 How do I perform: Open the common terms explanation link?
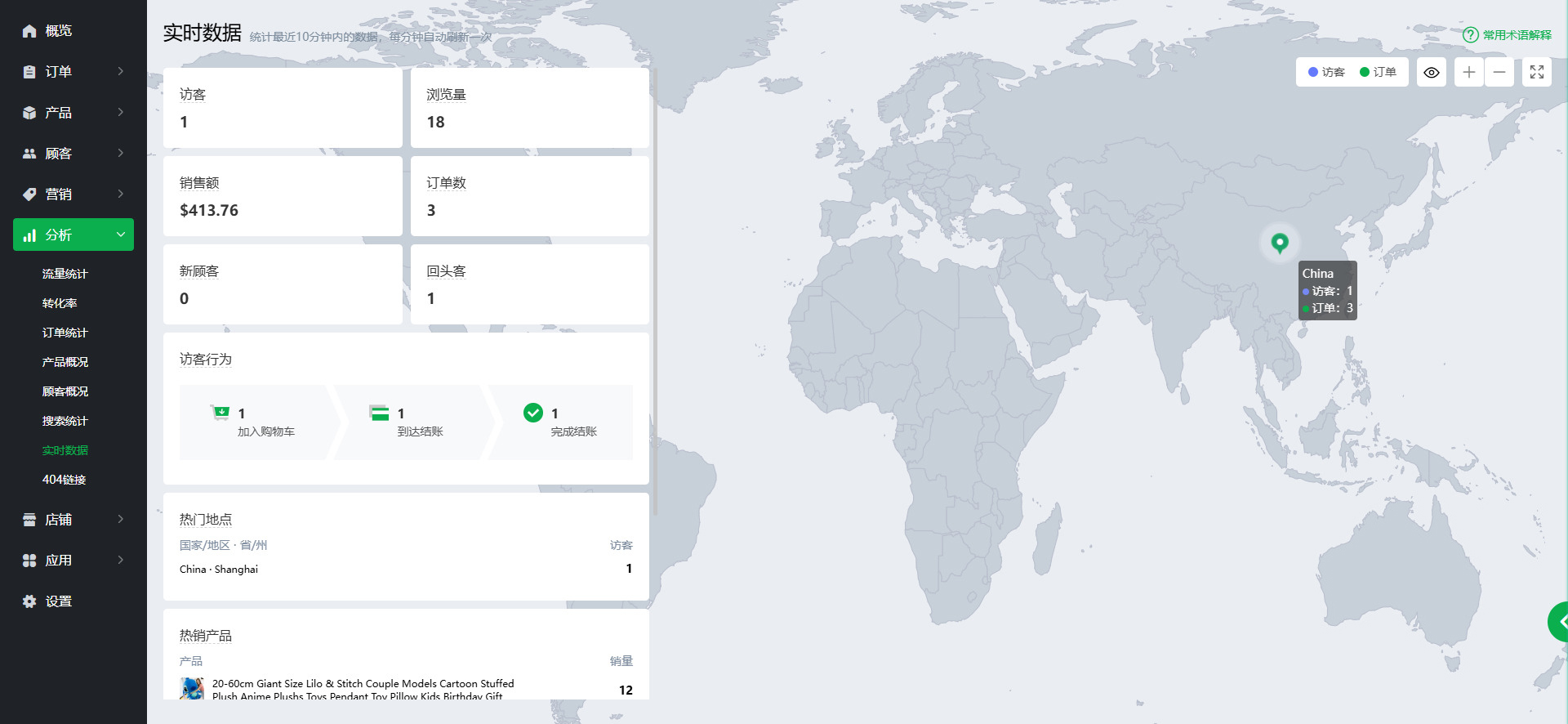(x=1517, y=35)
